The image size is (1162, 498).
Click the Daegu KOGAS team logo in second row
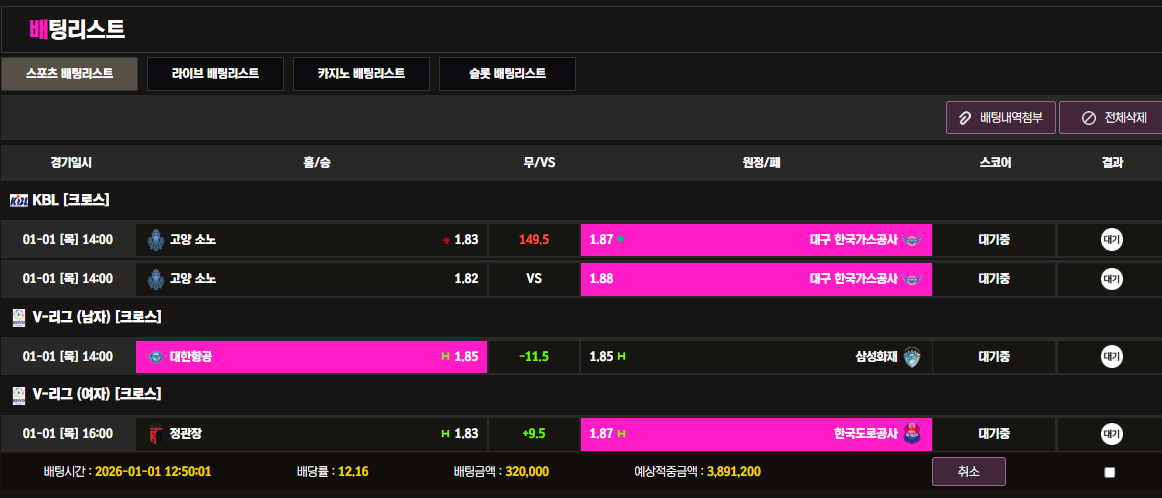914,278
